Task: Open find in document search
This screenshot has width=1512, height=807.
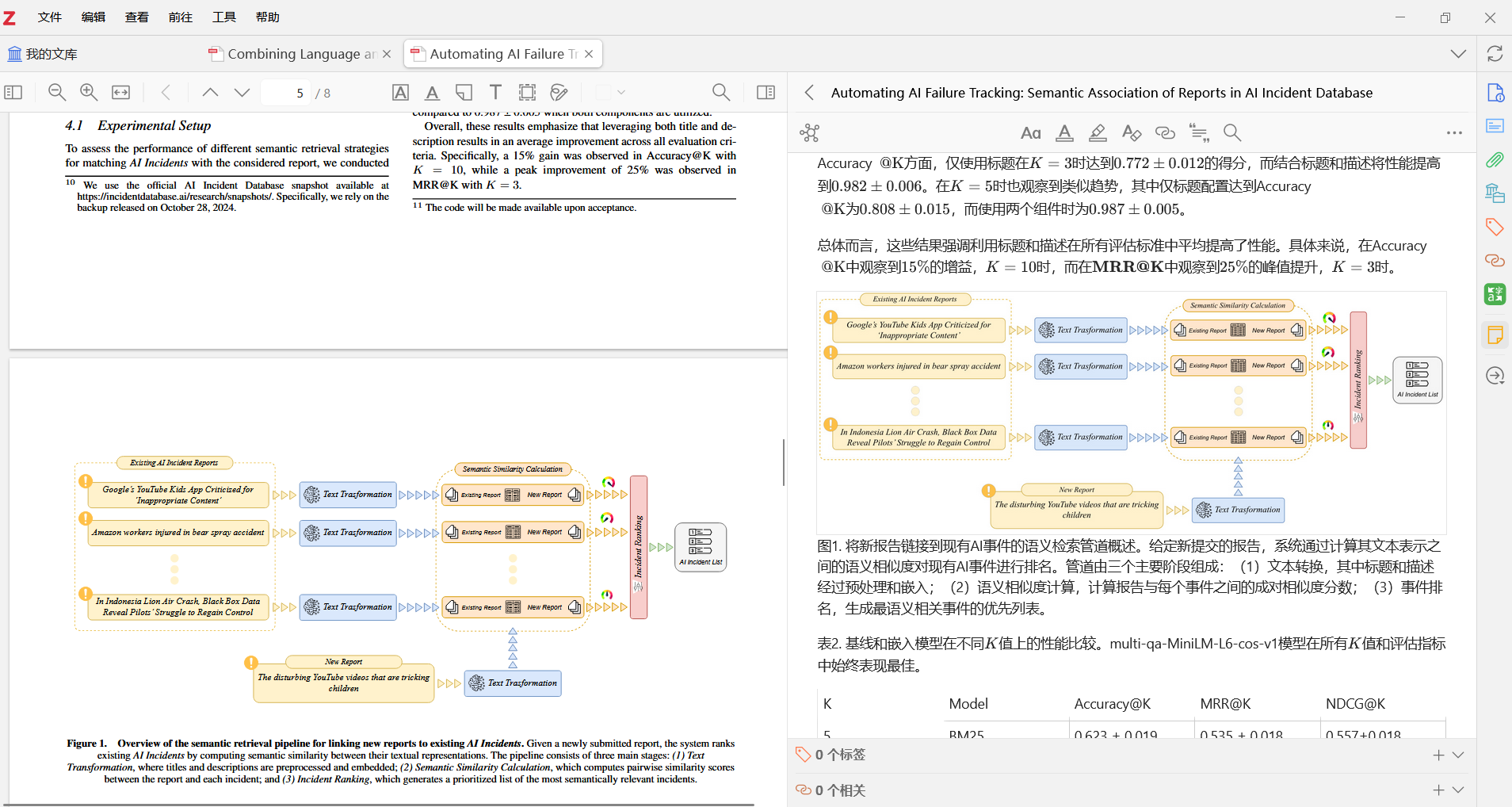Action: click(x=721, y=93)
